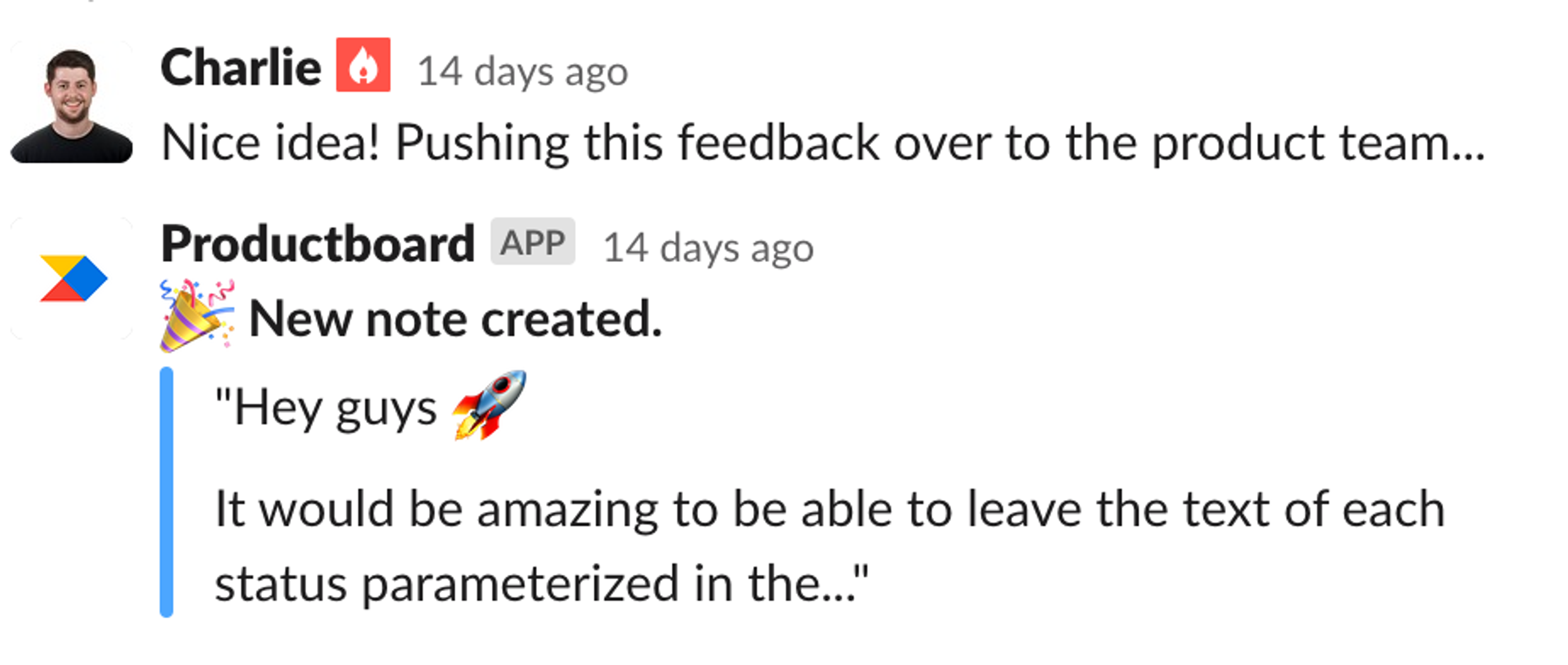Viewport: 1568px width, 665px height.
Task: Open the Productboard app name
Action: (317, 243)
